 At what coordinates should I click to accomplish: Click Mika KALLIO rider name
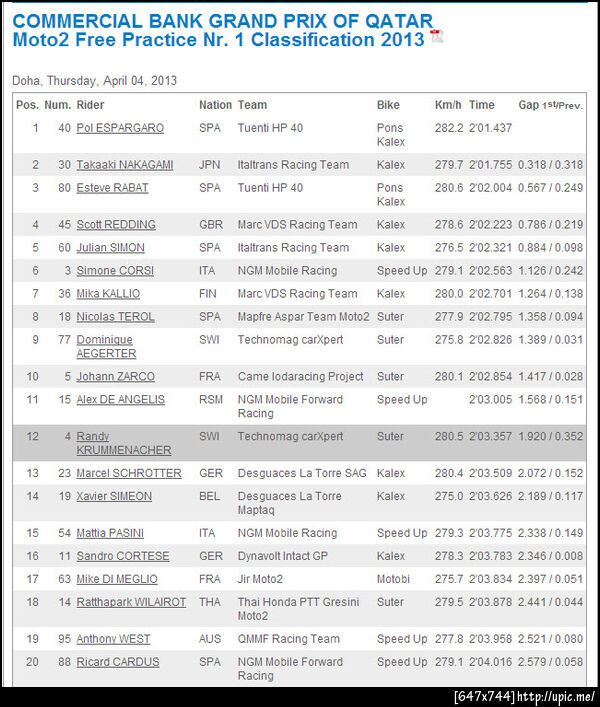pyautogui.click(x=108, y=294)
